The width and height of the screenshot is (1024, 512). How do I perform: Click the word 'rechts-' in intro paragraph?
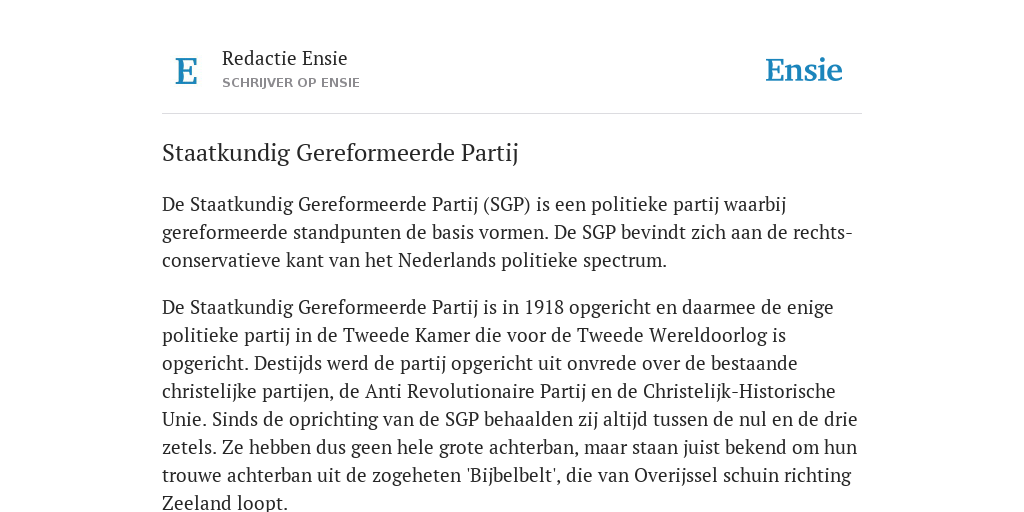[822, 232]
